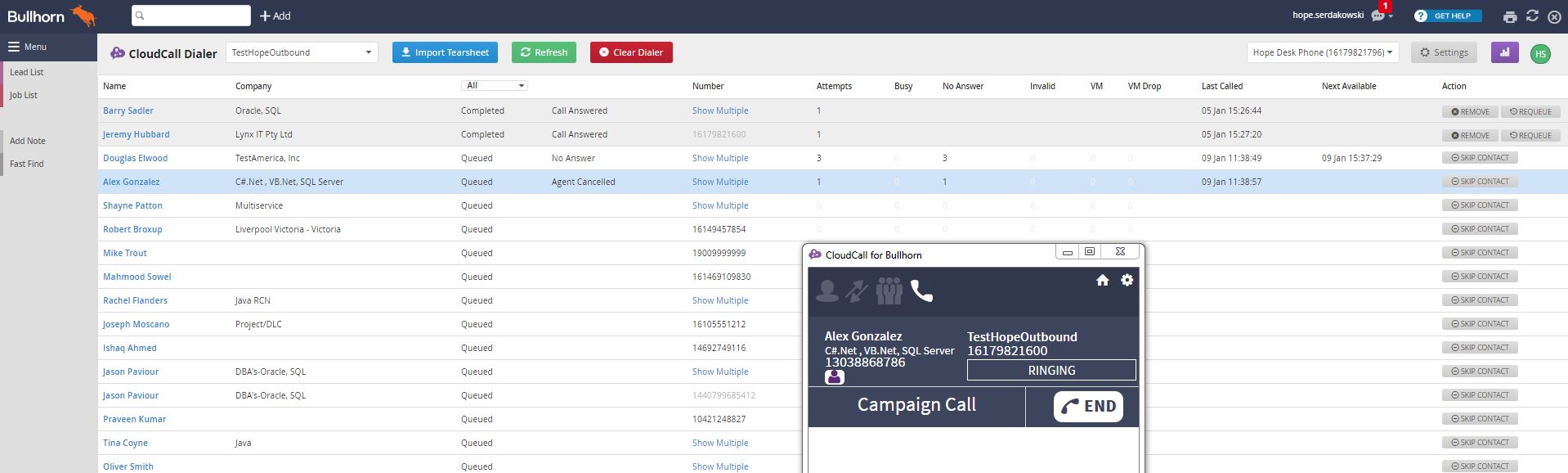Open the CloudCall widget home icon
Viewport: 1568px width, 473px height.
pyautogui.click(x=1102, y=281)
